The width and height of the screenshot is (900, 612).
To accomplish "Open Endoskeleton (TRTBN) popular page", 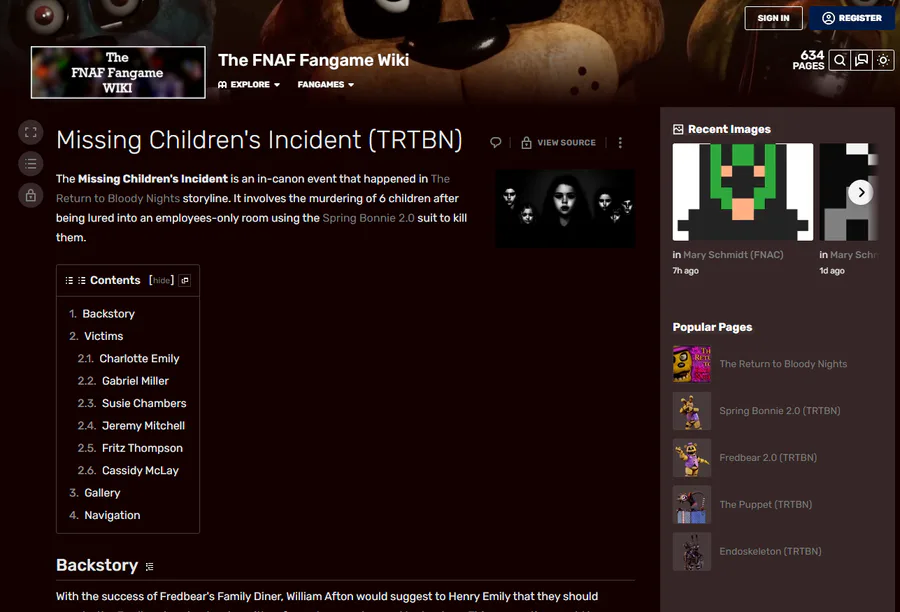I will point(770,552).
